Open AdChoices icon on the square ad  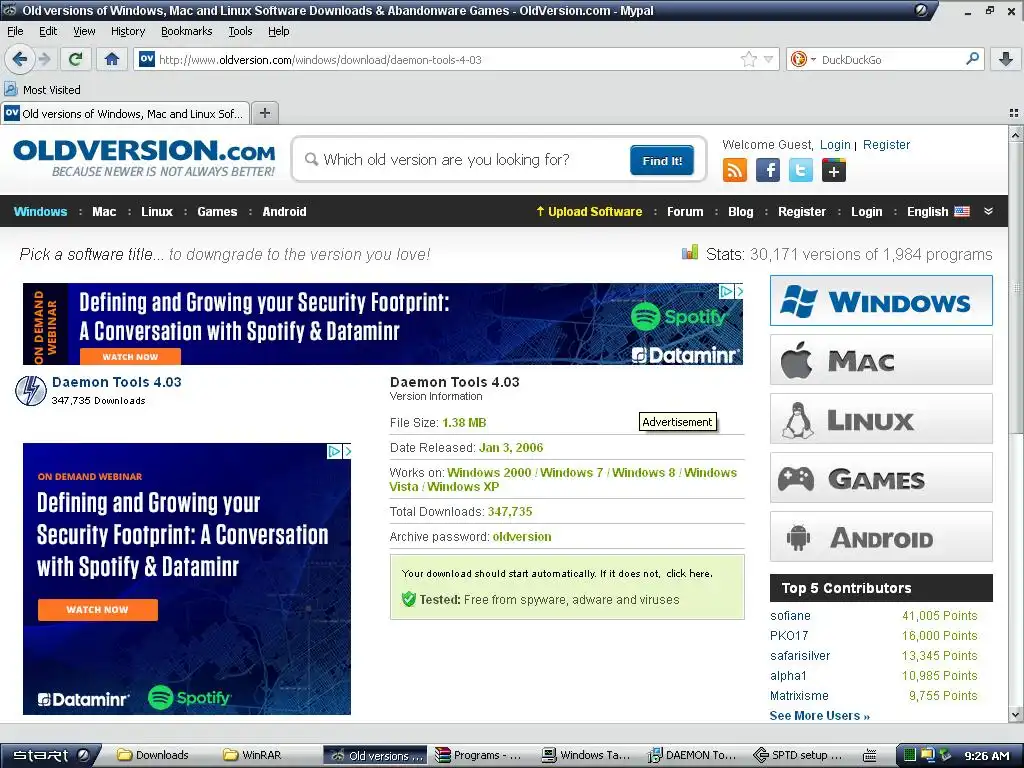point(334,451)
